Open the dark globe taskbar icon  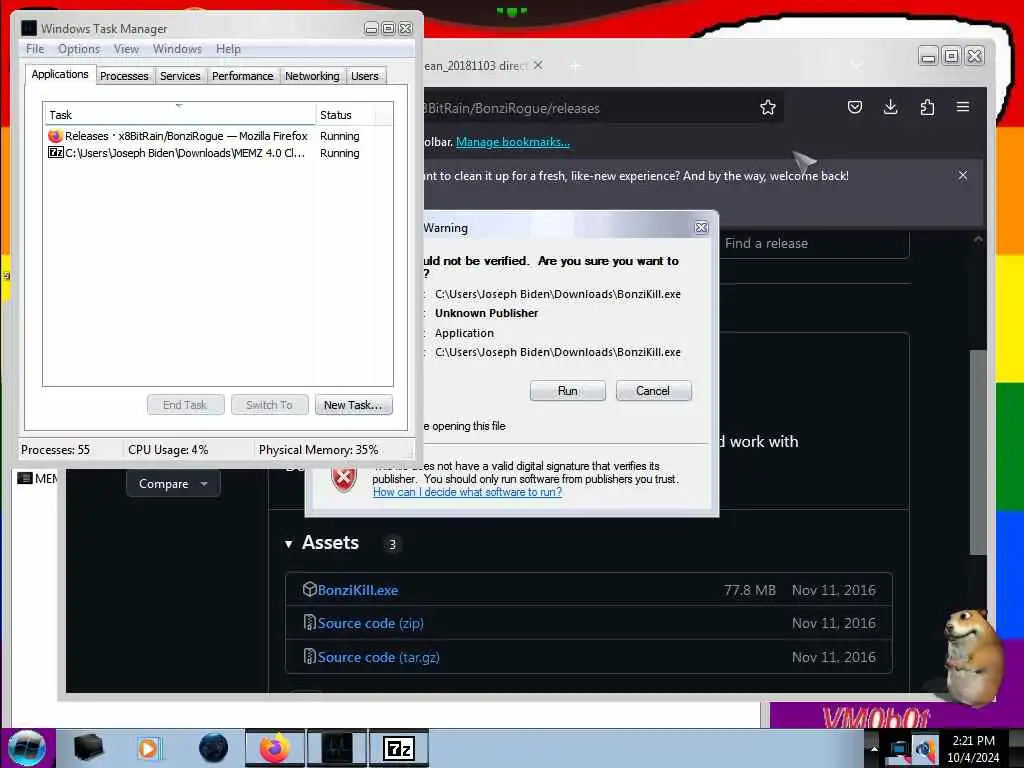[x=213, y=748]
